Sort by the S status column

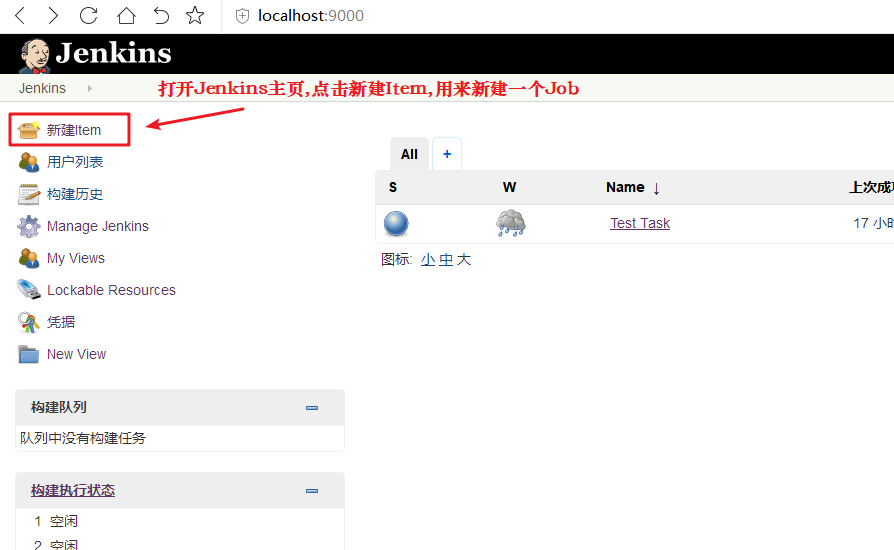click(x=393, y=187)
